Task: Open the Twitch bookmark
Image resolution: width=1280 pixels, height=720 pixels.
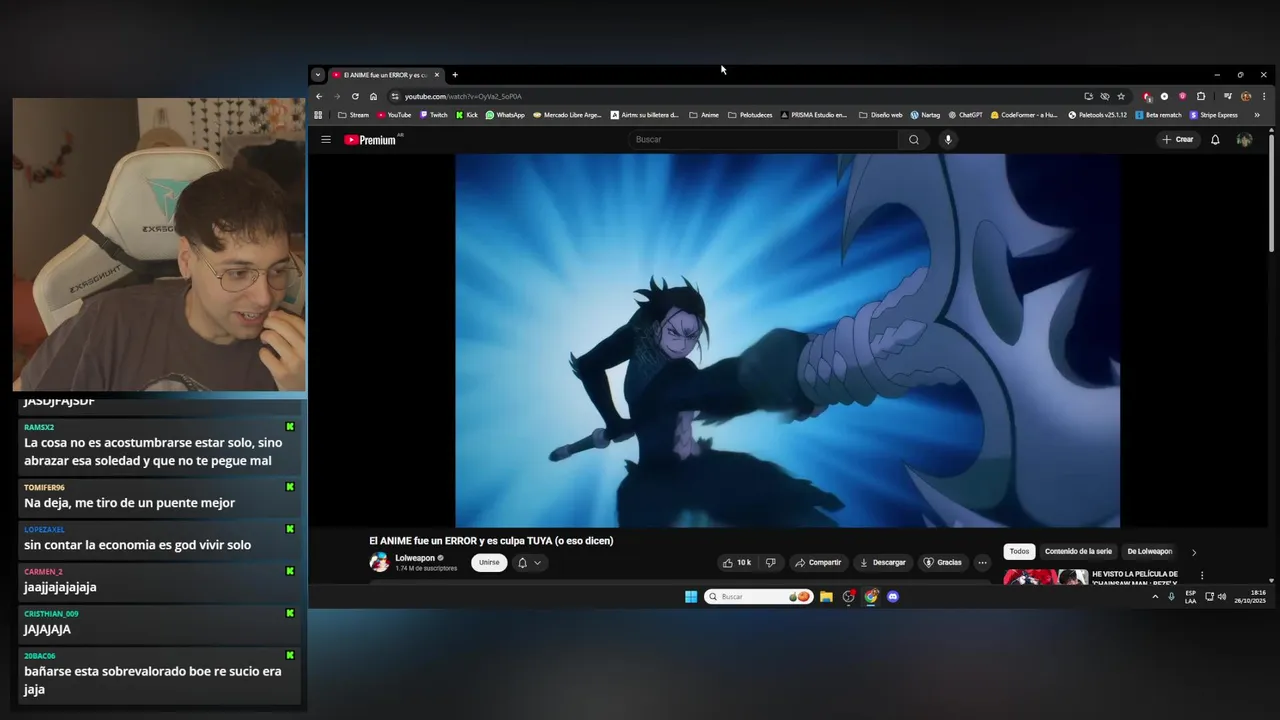Action: [433, 115]
